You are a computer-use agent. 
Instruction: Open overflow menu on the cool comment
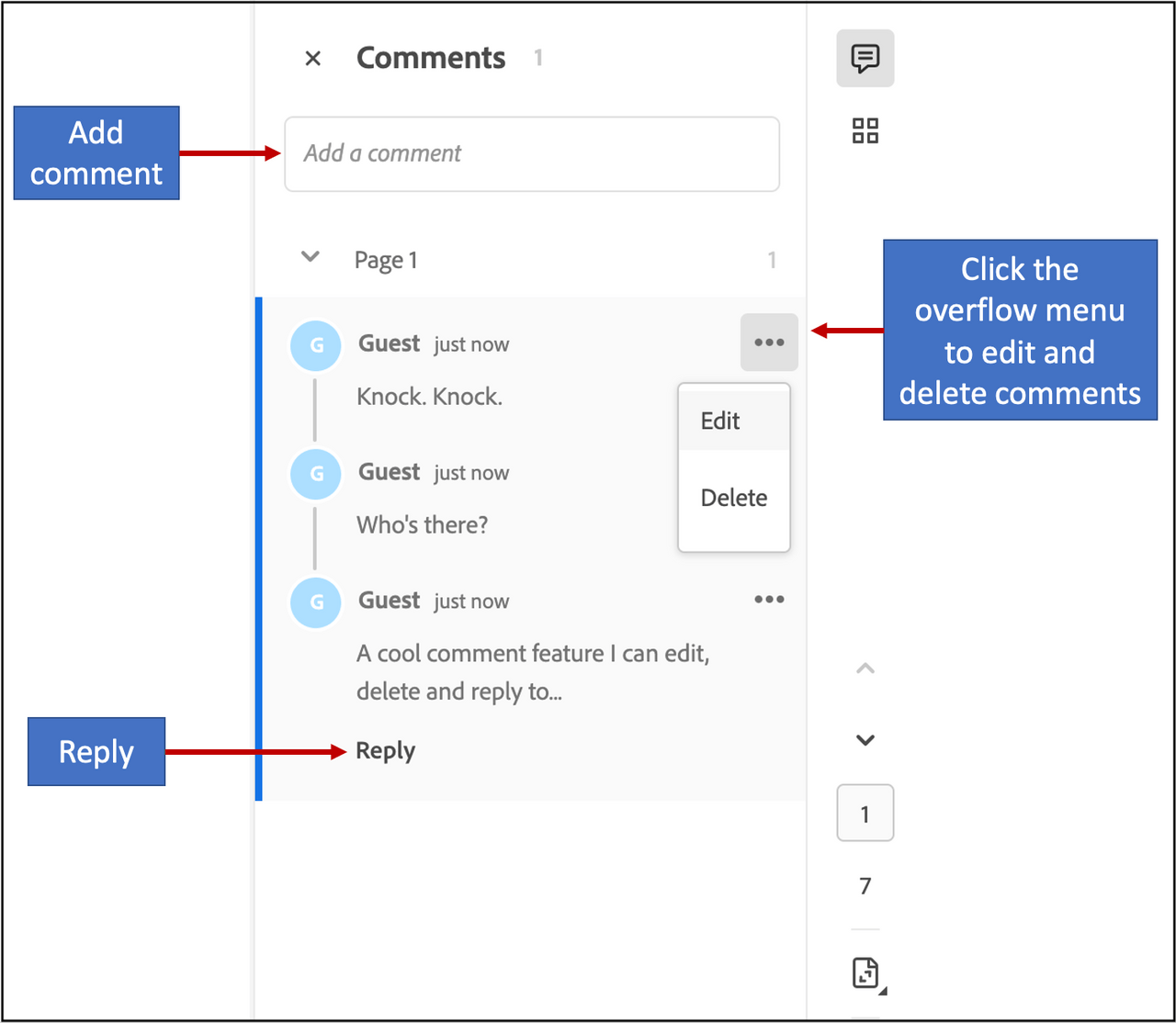point(769,600)
